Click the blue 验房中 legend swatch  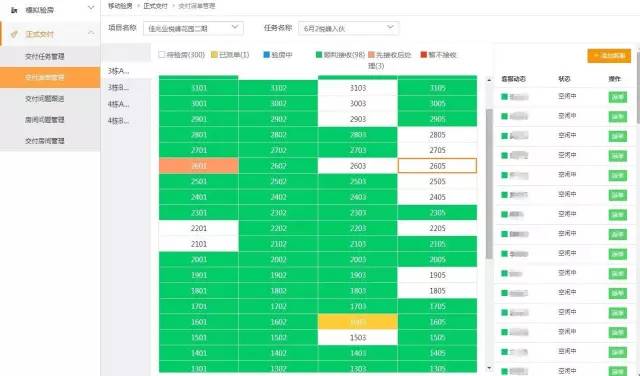267,54
